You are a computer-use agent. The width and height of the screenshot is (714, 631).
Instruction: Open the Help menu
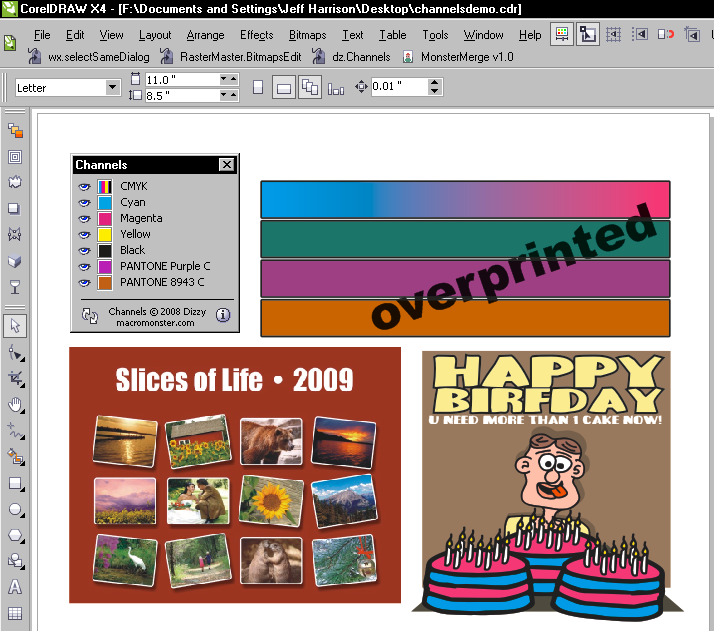coord(530,35)
